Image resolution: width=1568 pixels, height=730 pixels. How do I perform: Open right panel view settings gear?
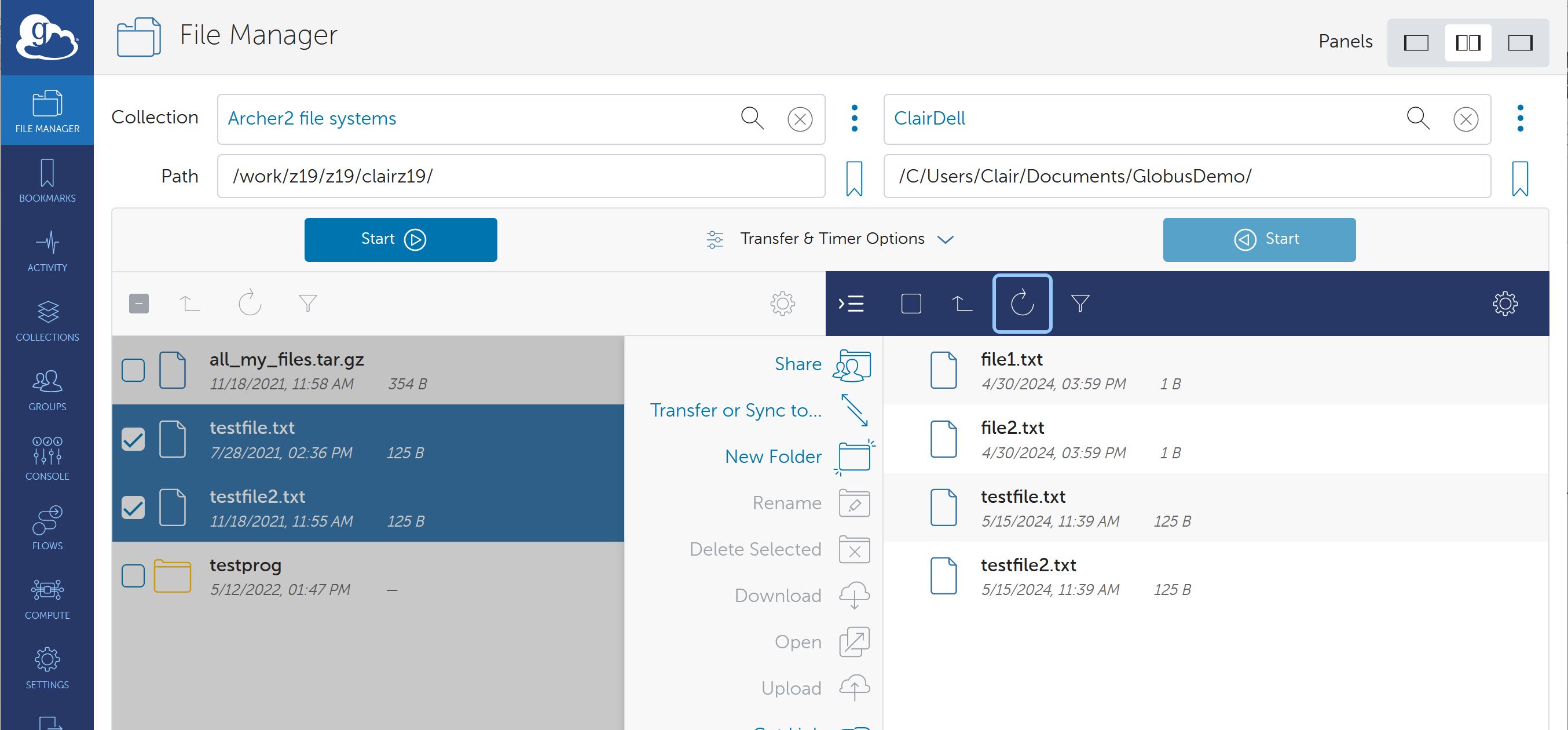pyautogui.click(x=1505, y=303)
